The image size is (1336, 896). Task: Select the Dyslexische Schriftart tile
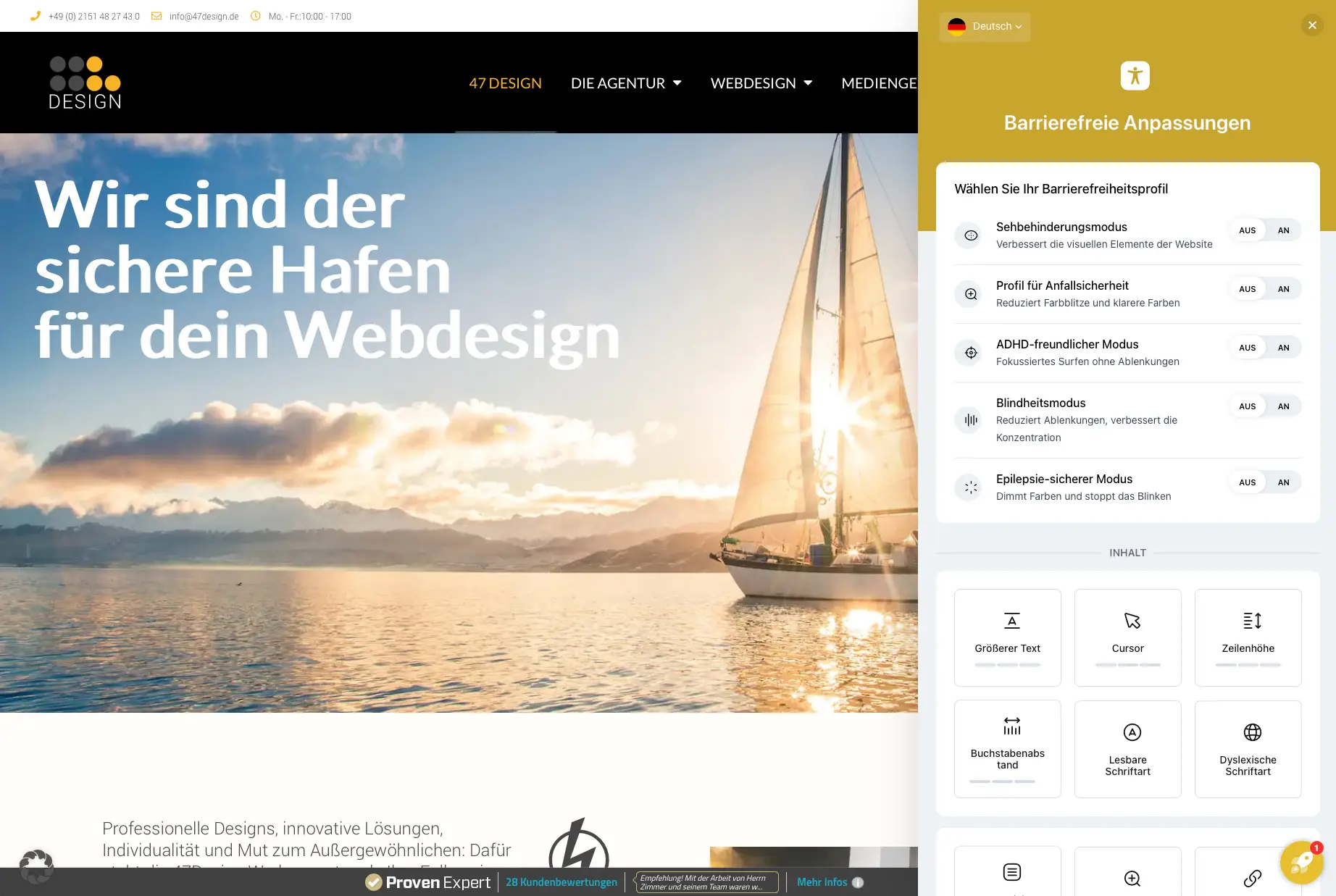[1248, 749]
